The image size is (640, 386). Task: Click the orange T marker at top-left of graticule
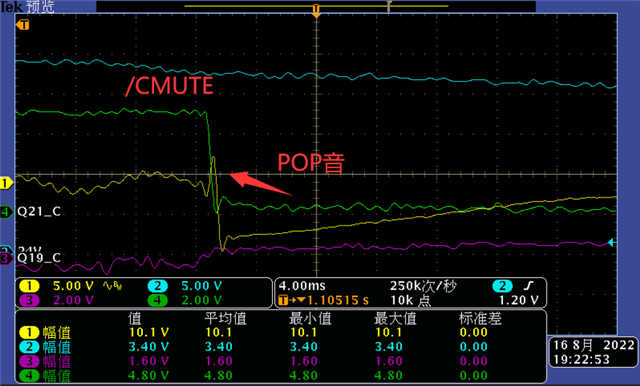pos(23,25)
